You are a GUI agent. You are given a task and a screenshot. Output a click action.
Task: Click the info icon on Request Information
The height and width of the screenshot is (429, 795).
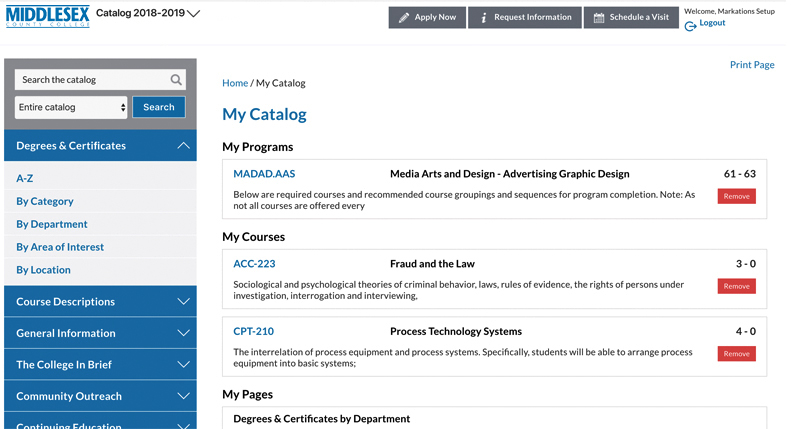(484, 18)
